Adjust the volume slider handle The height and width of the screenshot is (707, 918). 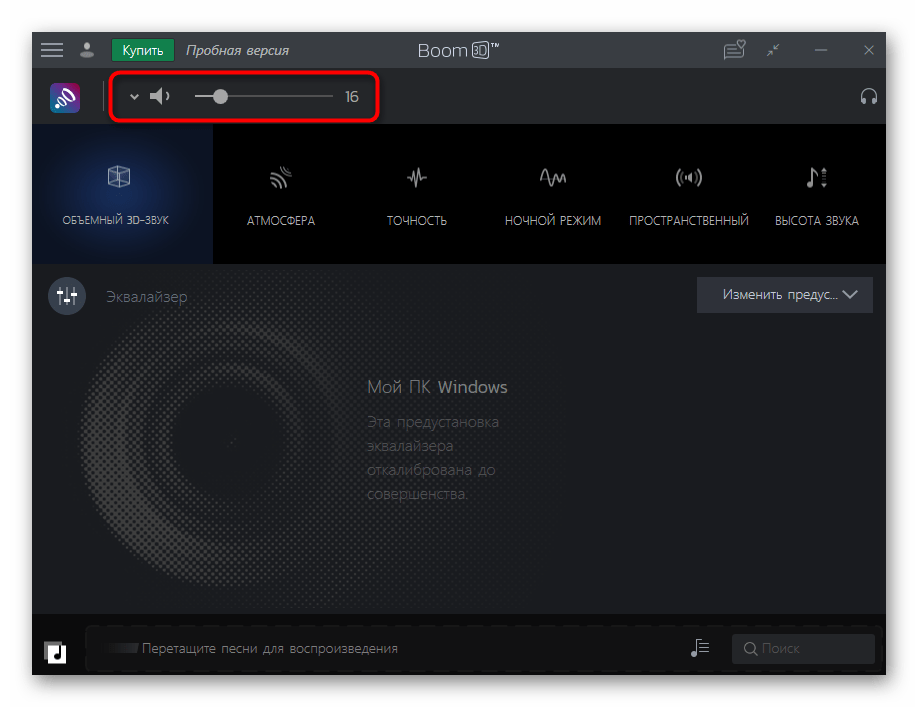(220, 97)
